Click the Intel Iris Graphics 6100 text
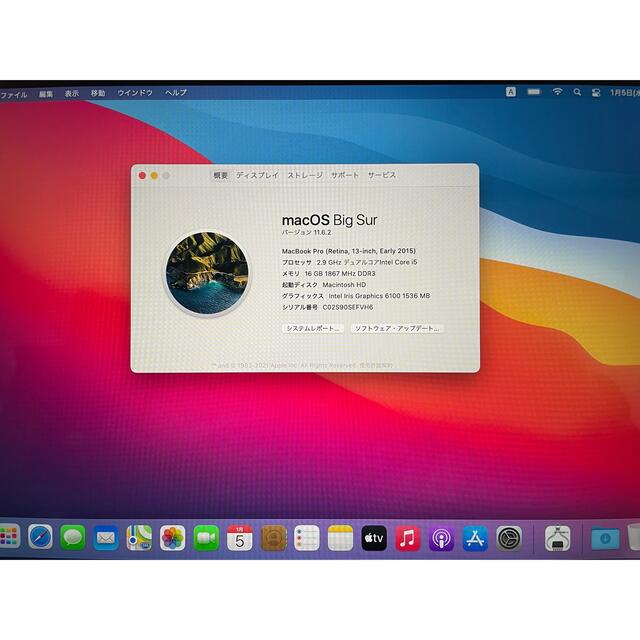The width and height of the screenshot is (640, 640). (x=379, y=296)
